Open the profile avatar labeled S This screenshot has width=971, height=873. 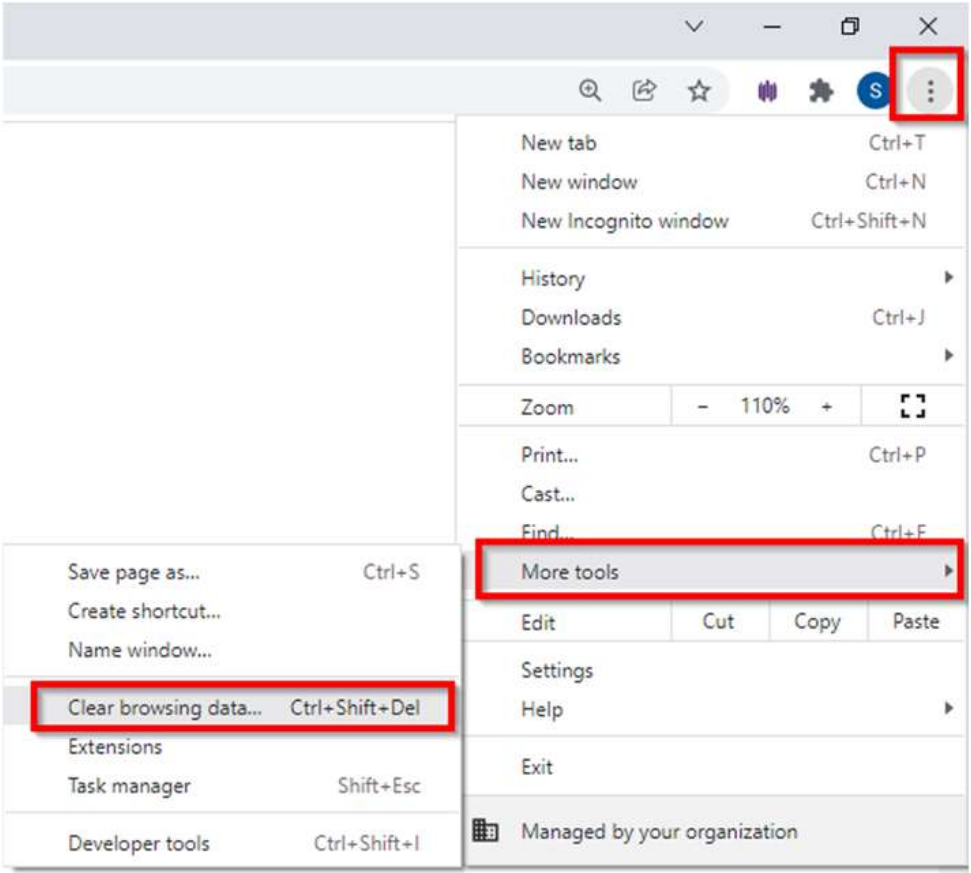(x=875, y=92)
